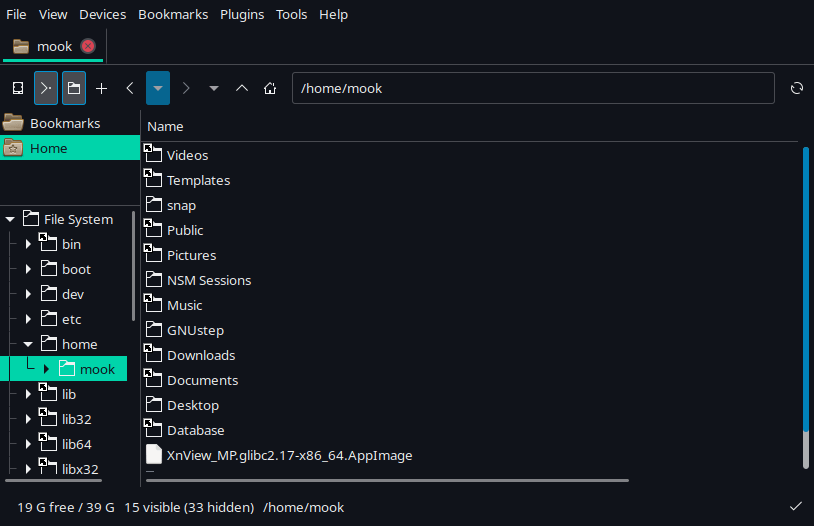This screenshot has height=526, width=814.
Task: Select XnView_MP AppImage file icon
Action: coord(154,454)
